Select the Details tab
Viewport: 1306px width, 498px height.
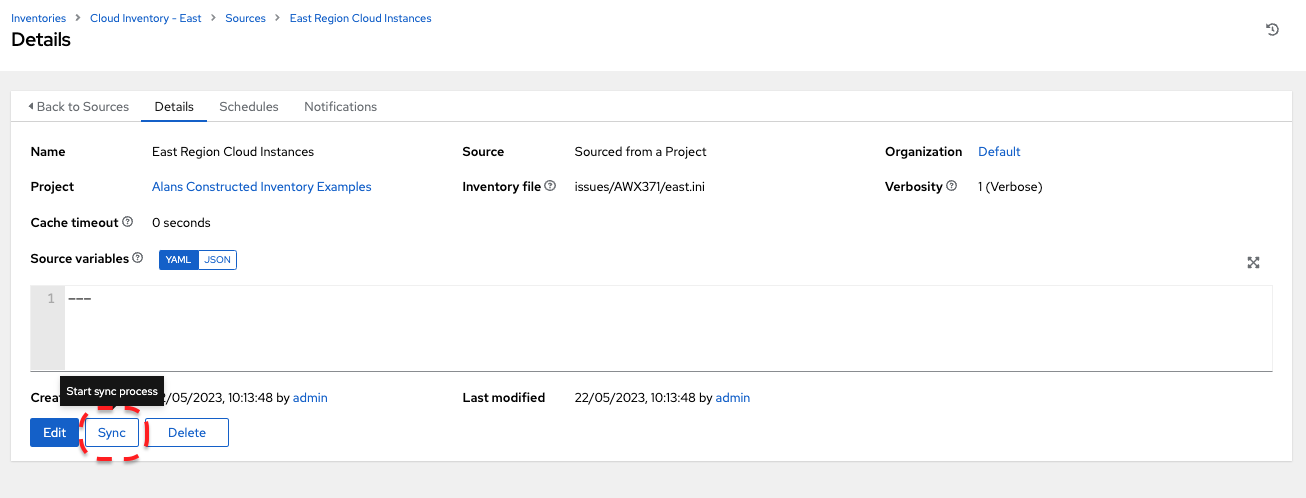tap(174, 107)
